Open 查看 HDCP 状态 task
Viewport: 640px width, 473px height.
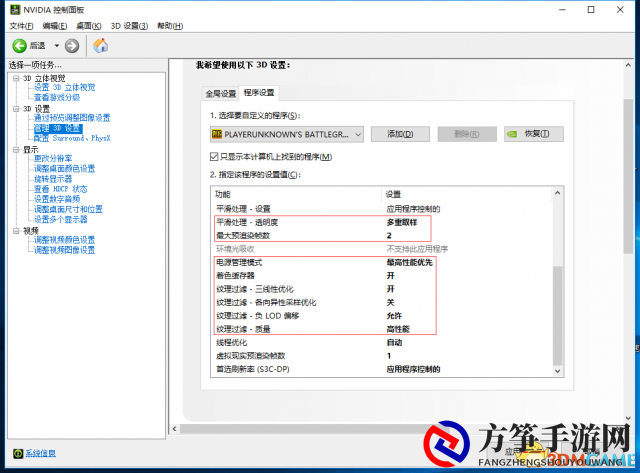pos(60,189)
